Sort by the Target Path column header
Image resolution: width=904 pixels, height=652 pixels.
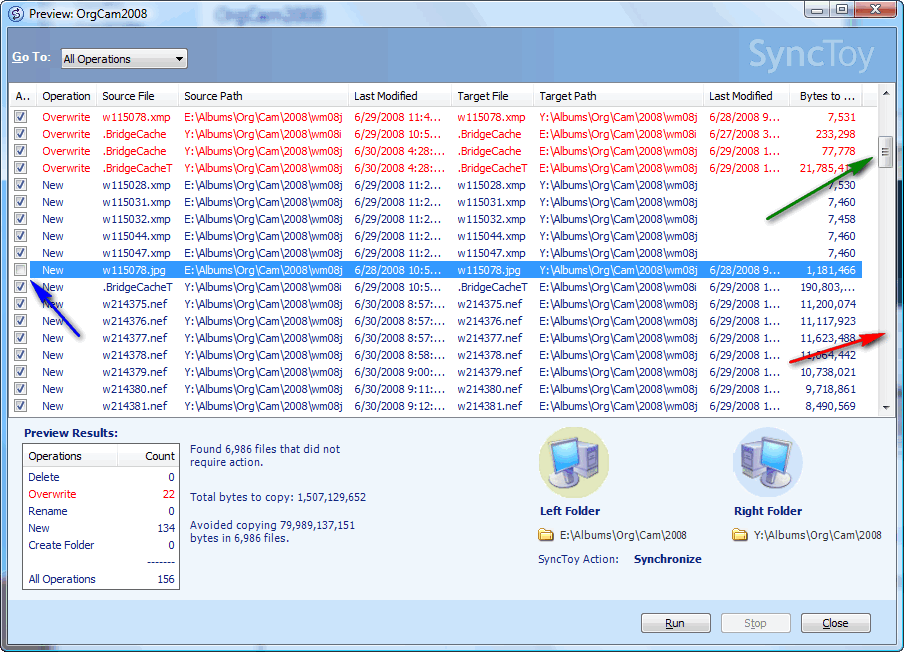click(x=618, y=96)
